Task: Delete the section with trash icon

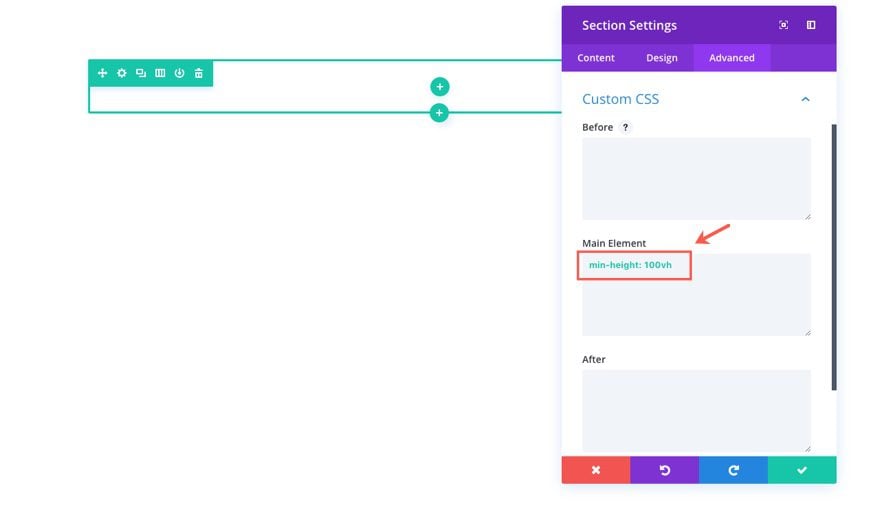Action: coord(199,73)
